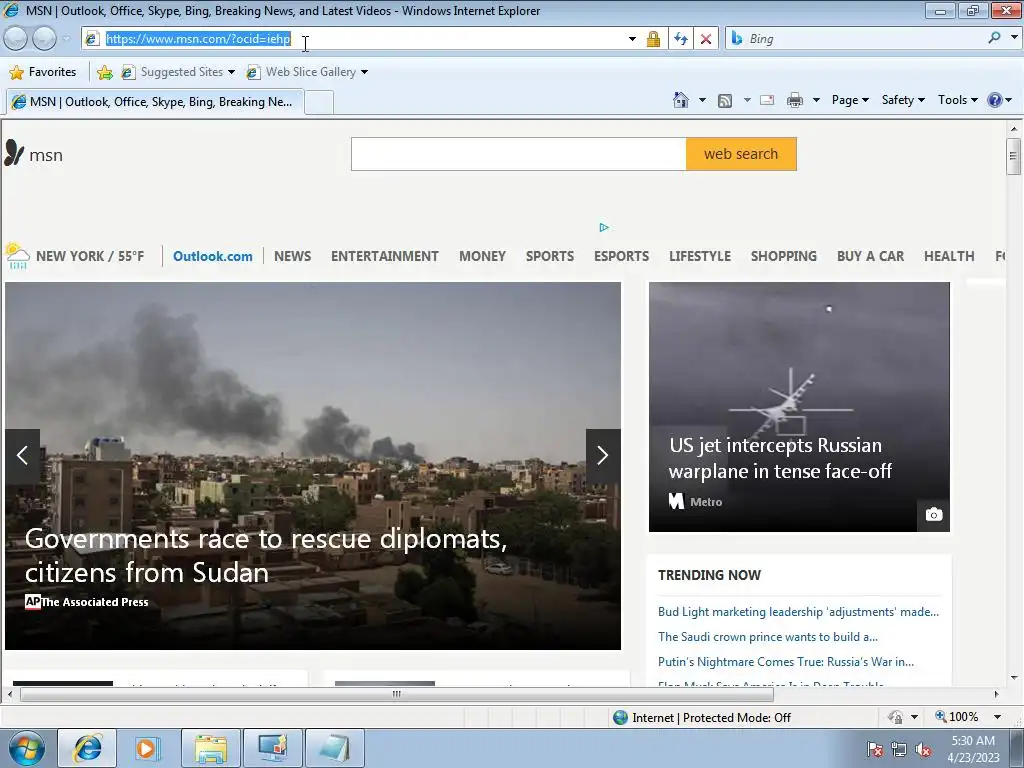This screenshot has width=1024, height=768.
Task: Open Putin's Nightmare trending link
Action: [x=786, y=662]
